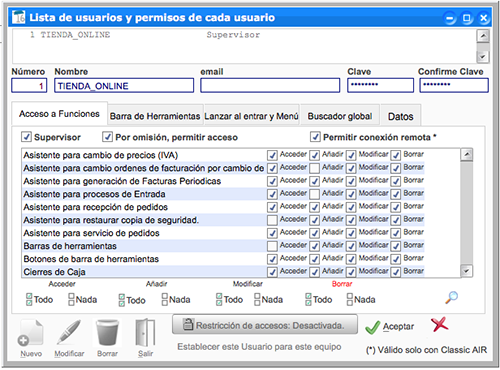Viewport: 500px width, 370px height.
Task: Click user list scrollbar down arrow
Action: point(483,56)
